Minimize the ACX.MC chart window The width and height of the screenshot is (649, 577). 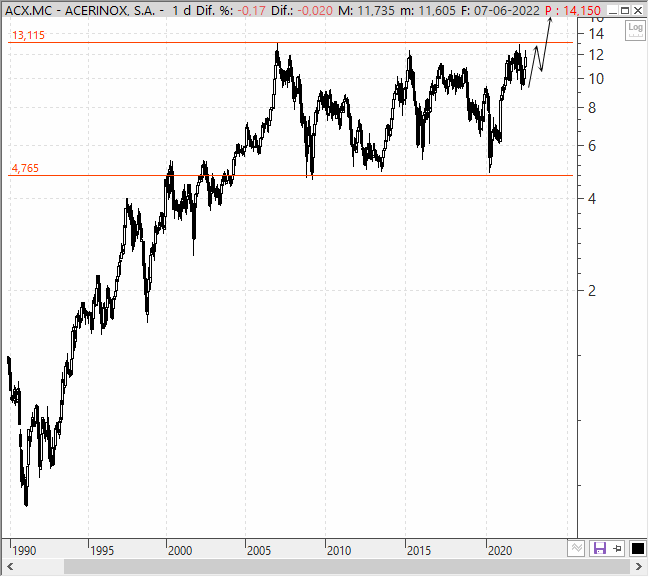[x=613, y=10]
